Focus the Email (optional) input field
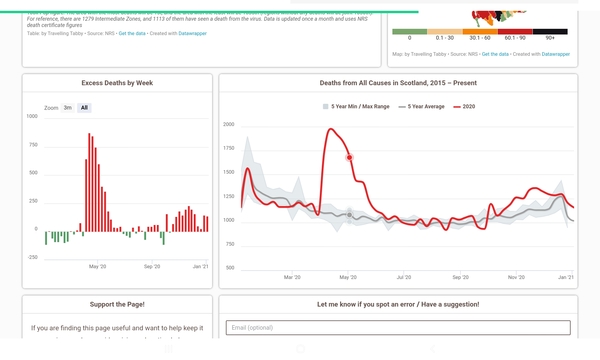Viewport: 600px width, 360px height. (398, 327)
